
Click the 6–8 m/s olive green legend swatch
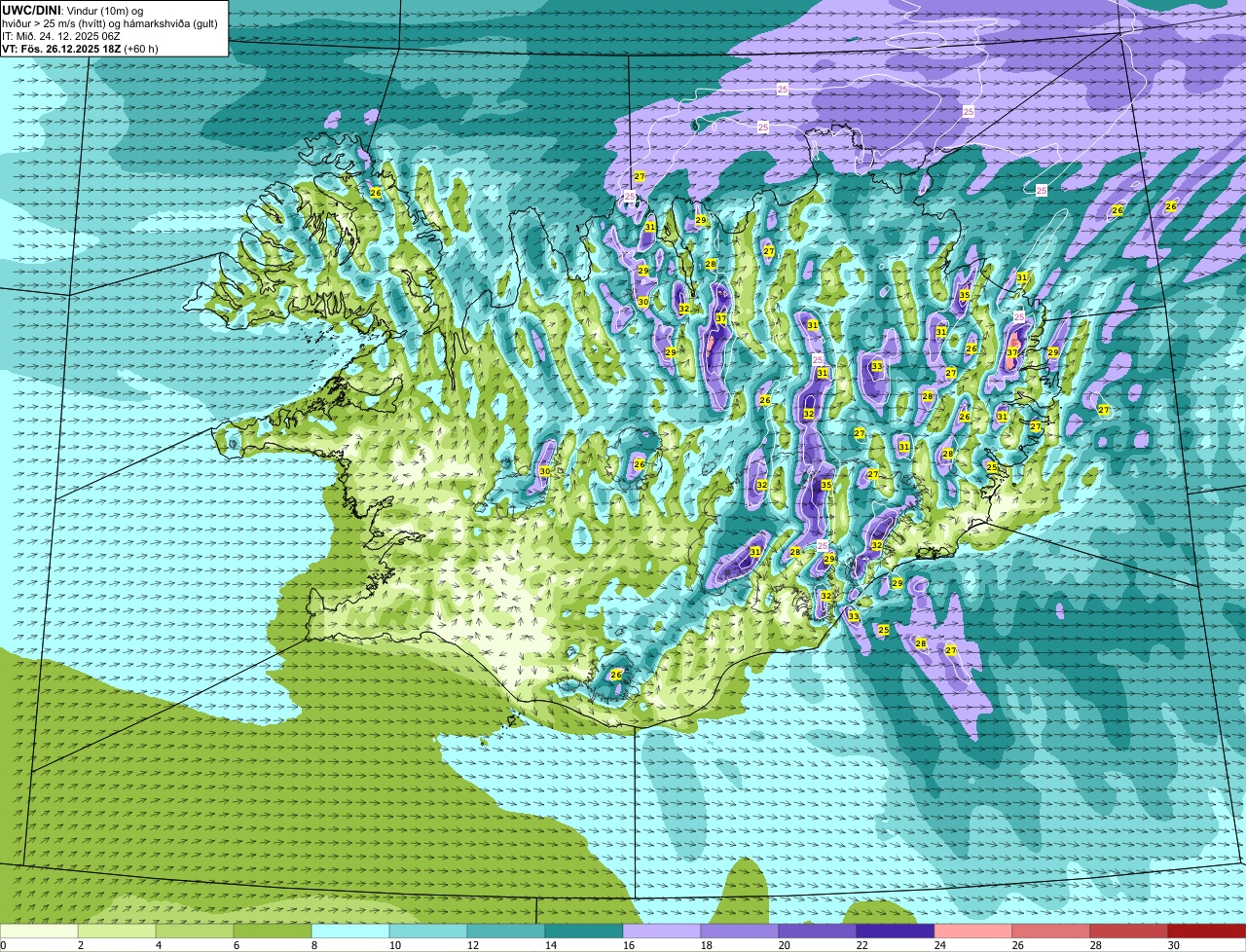(x=273, y=932)
